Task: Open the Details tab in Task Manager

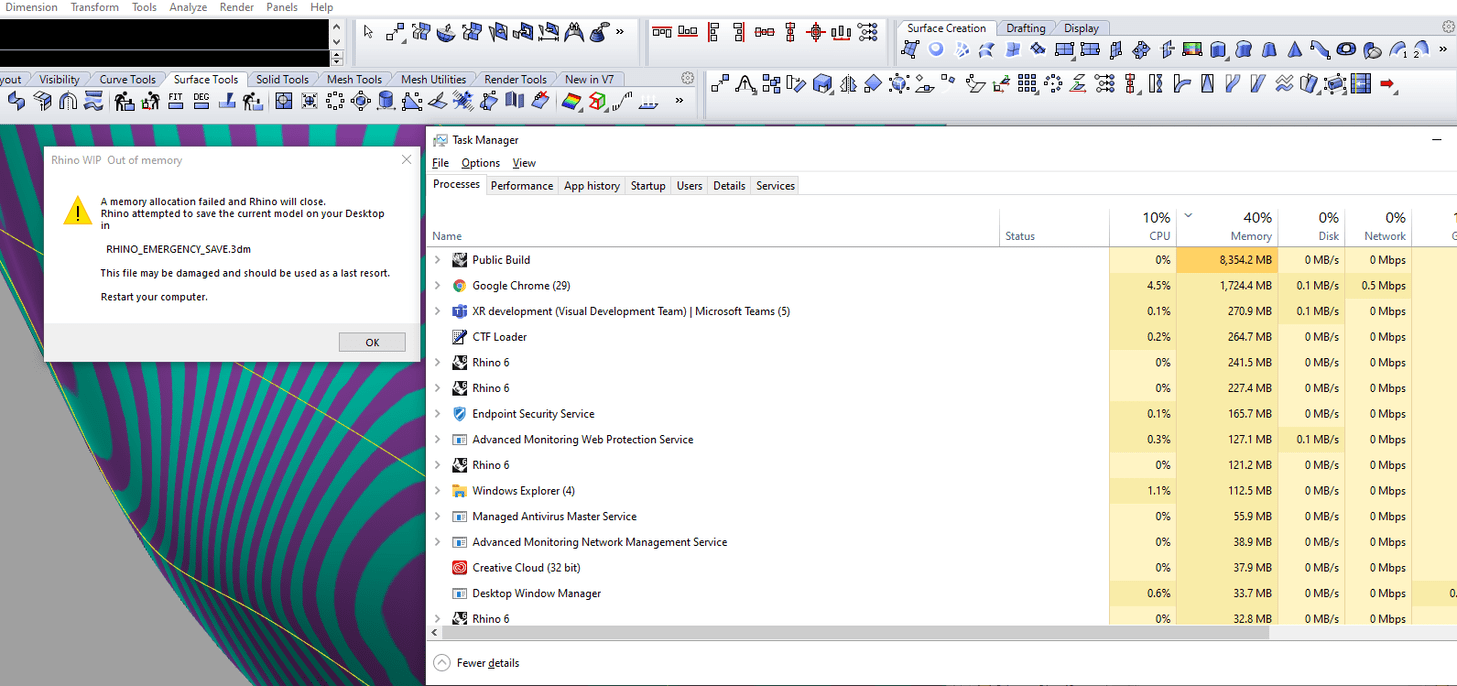Action: pyautogui.click(x=729, y=186)
